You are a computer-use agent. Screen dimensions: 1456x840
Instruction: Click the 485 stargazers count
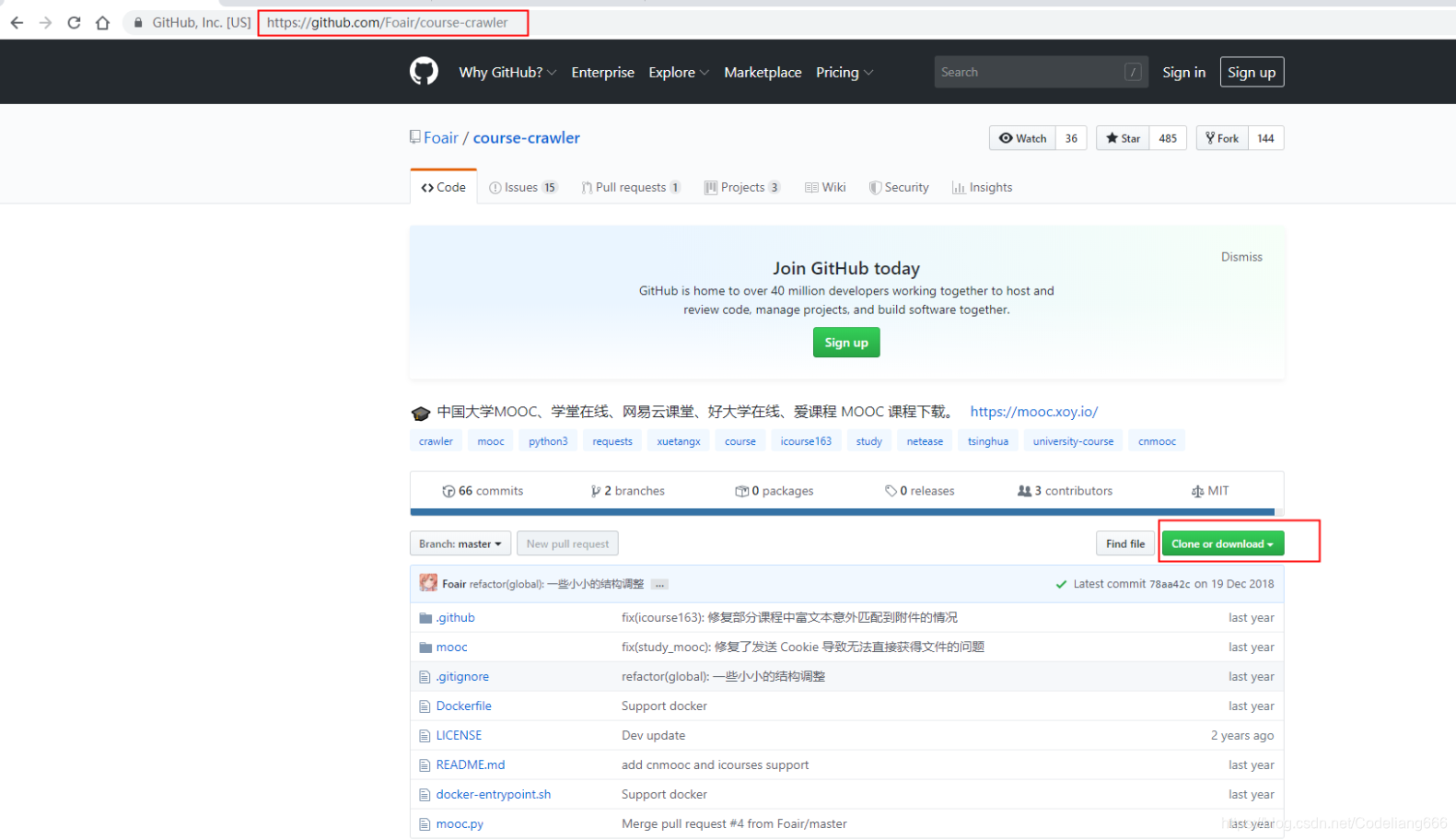point(1168,138)
